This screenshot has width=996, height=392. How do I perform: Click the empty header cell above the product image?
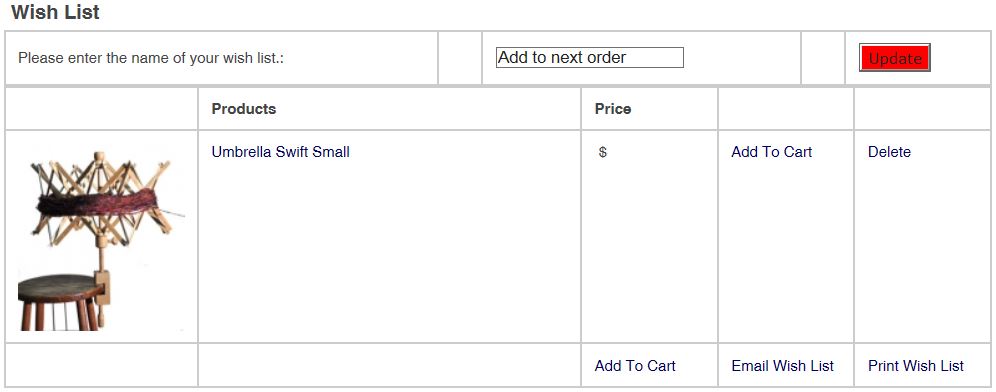pos(102,109)
